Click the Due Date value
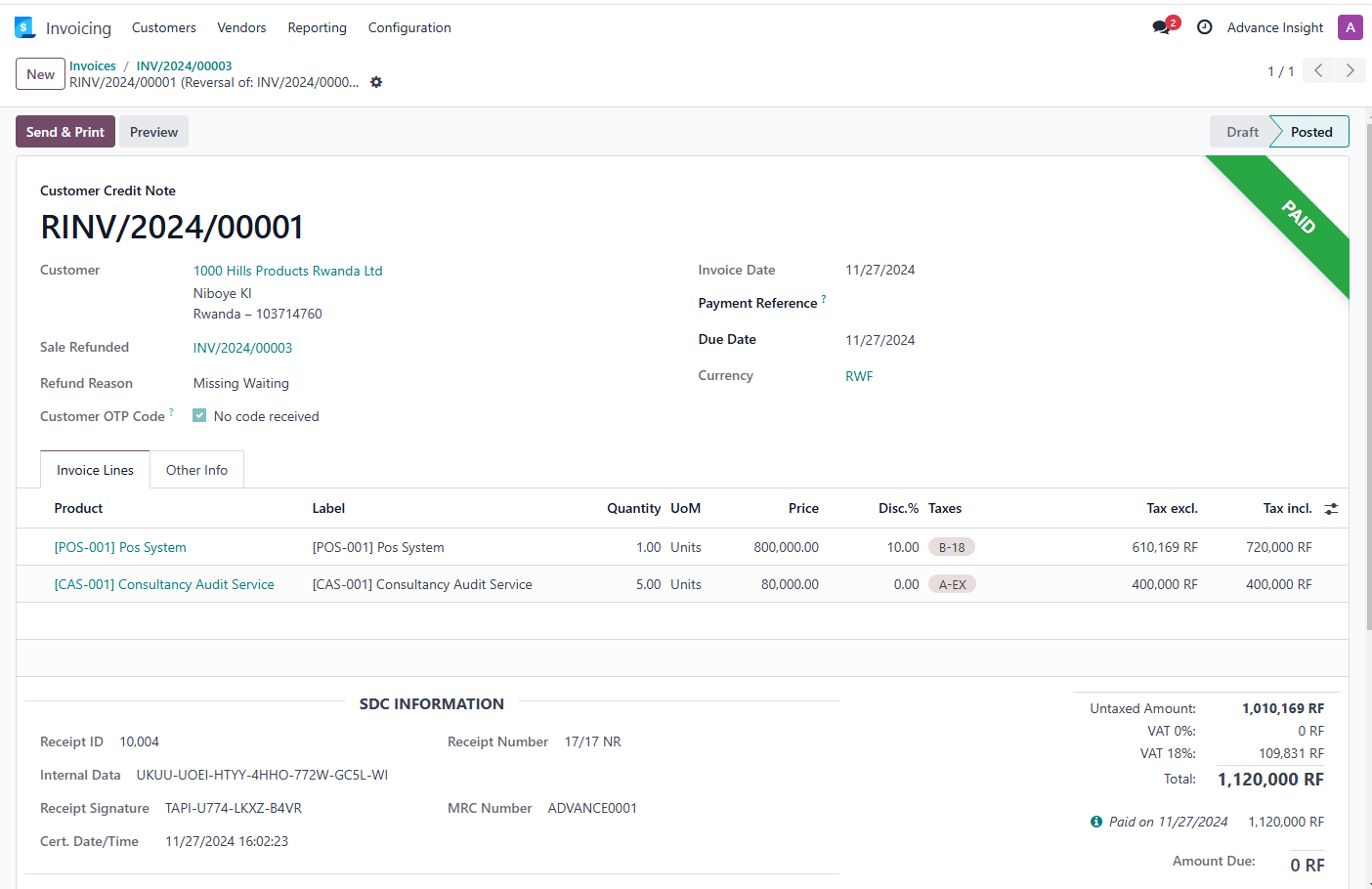1372x889 pixels. [880, 340]
